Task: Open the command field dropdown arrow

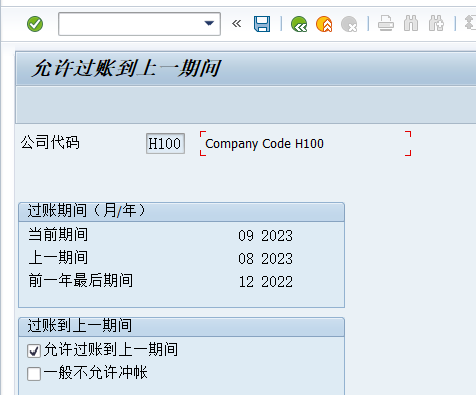Action: click(209, 24)
